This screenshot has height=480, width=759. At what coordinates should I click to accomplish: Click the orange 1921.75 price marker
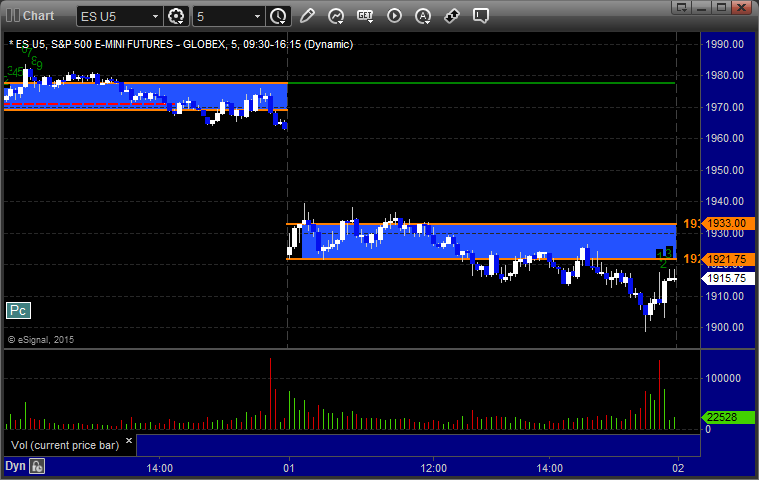pyautogui.click(x=729, y=259)
